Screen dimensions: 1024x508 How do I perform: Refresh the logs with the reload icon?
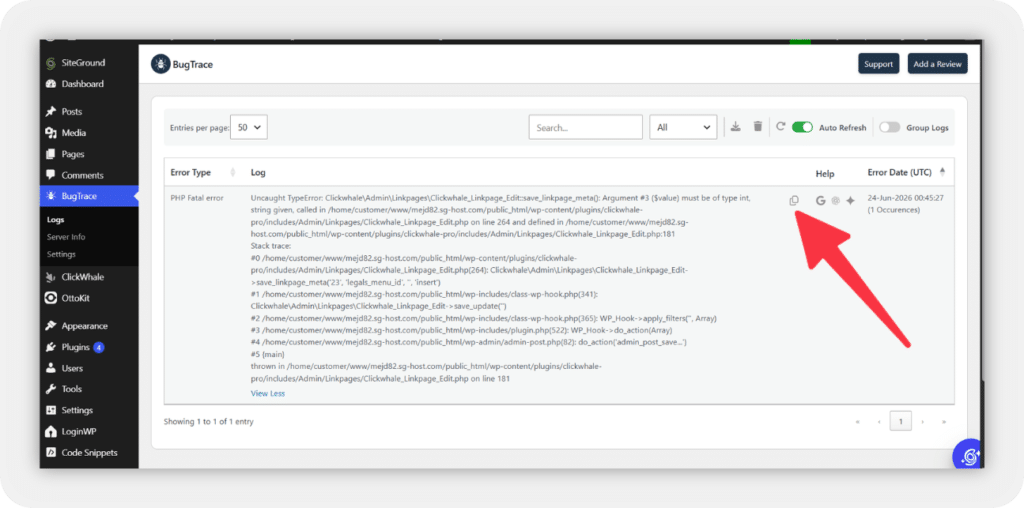click(780, 127)
